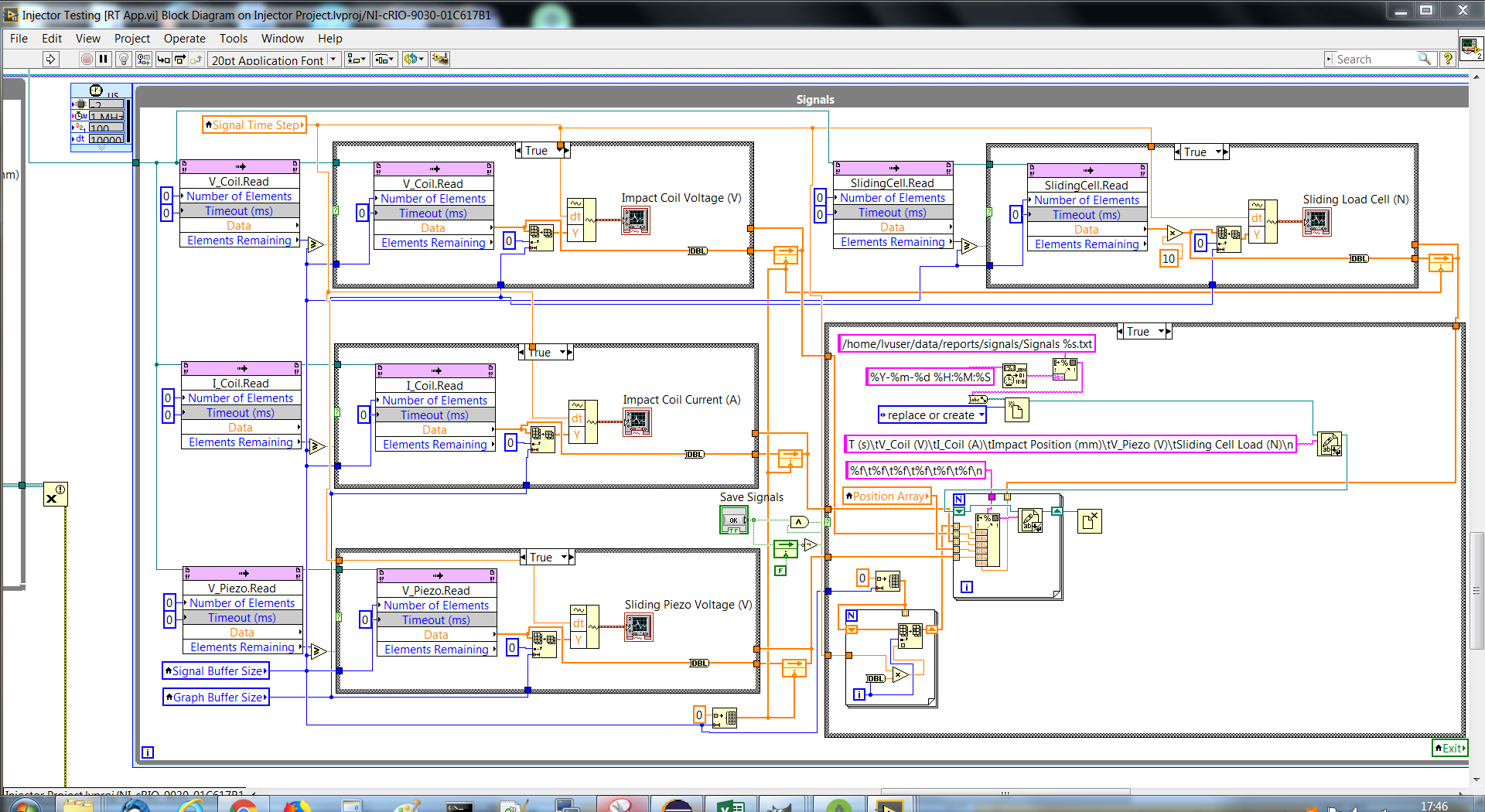The image size is (1485, 812).
Task: Select the Sliding Piezo Voltage (V) graph terminal
Action: click(639, 627)
